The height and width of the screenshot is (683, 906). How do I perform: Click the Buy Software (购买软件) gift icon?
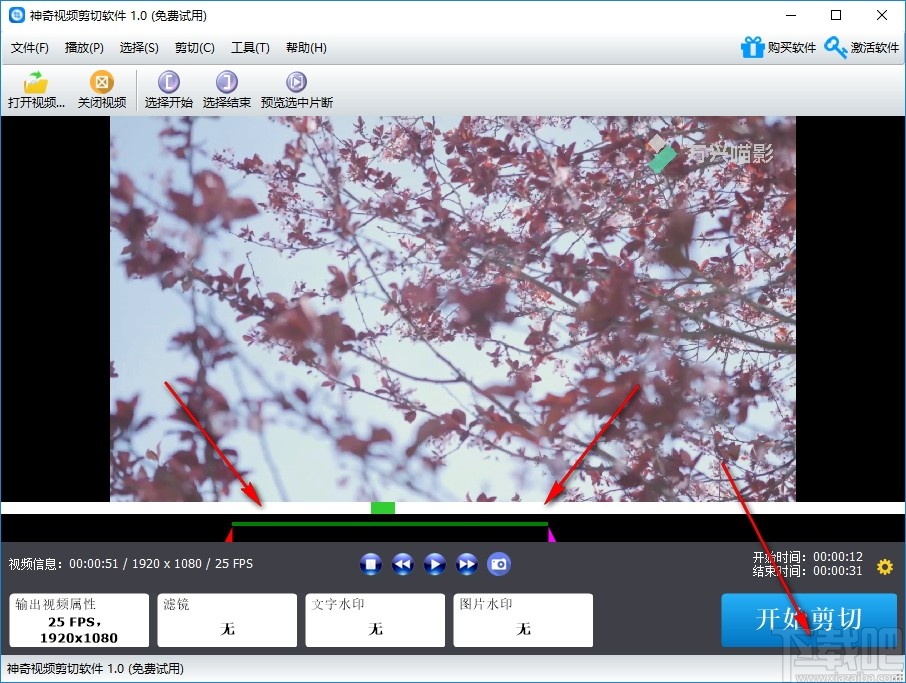(x=752, y=47)
